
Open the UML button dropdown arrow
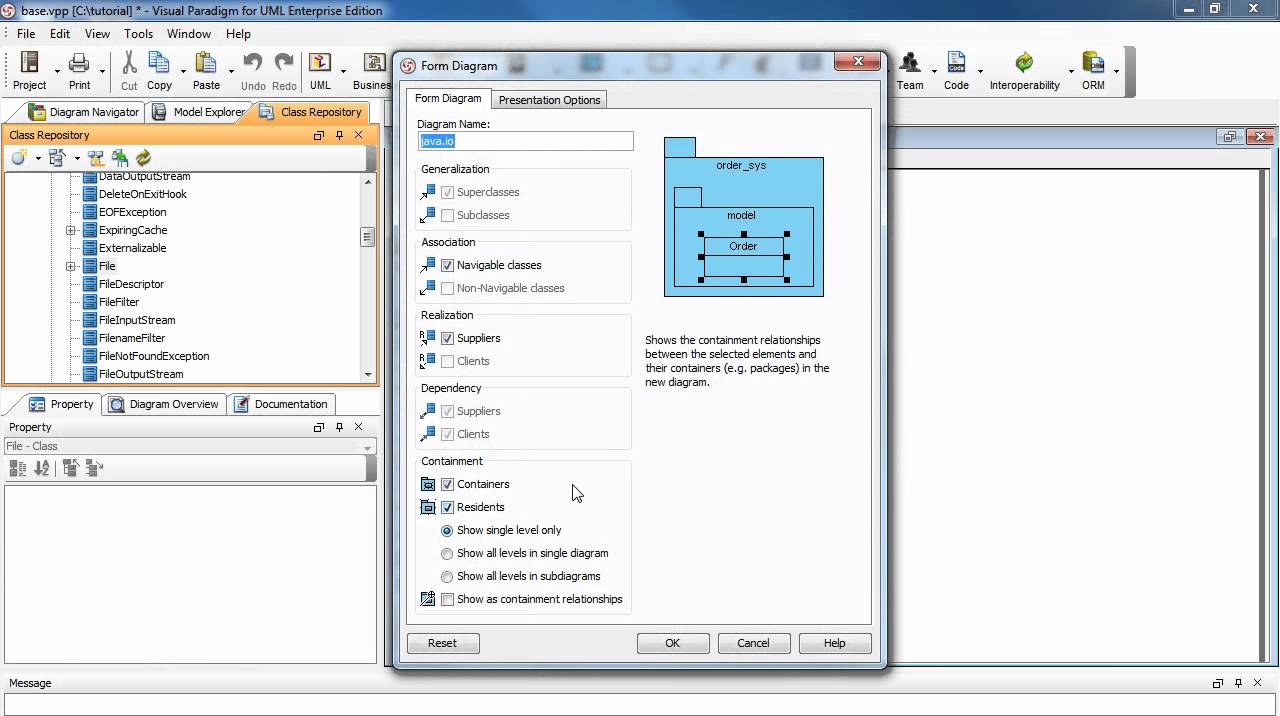click(343, 71)
